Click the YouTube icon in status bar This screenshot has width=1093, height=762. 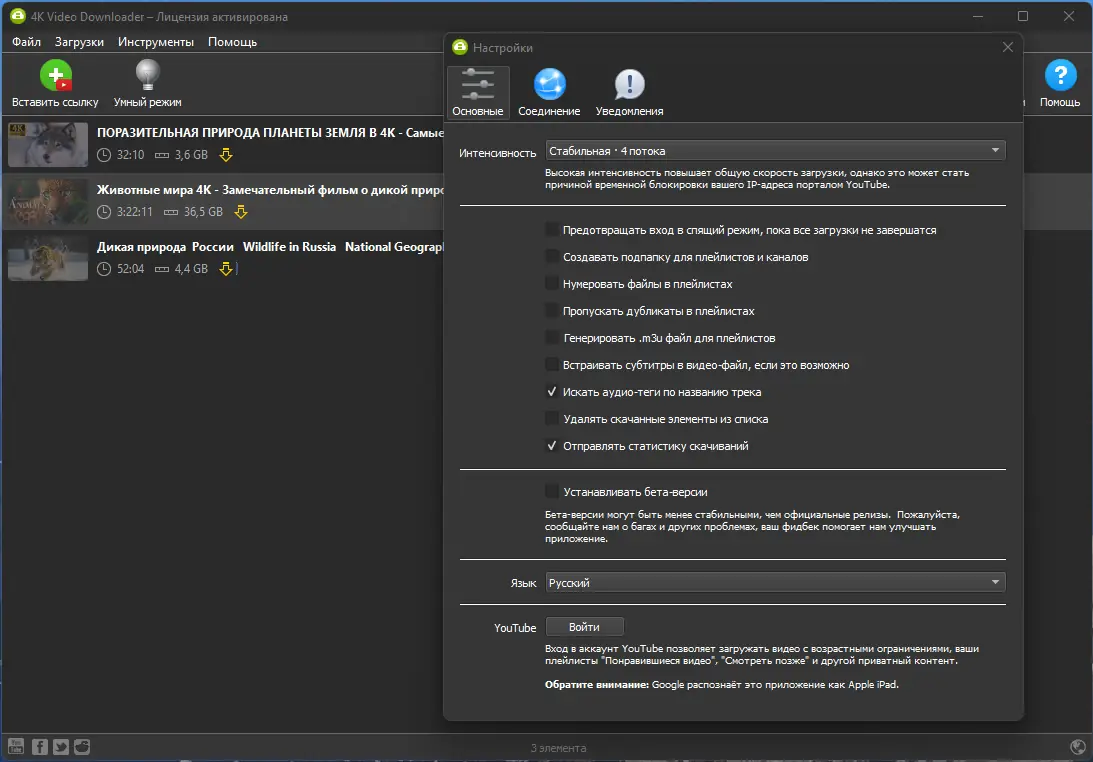click(17, 746)
